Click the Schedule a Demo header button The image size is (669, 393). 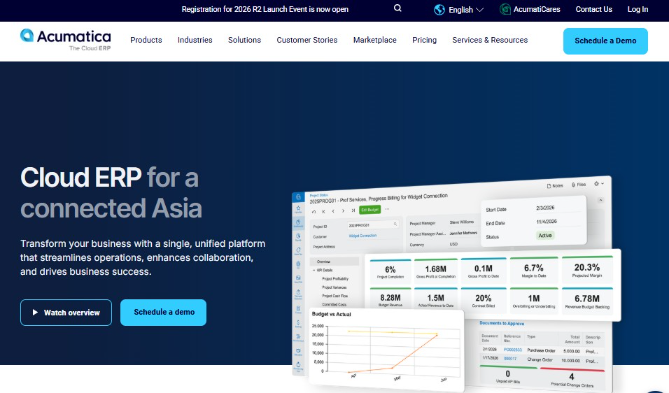click(x=605, y=41)
